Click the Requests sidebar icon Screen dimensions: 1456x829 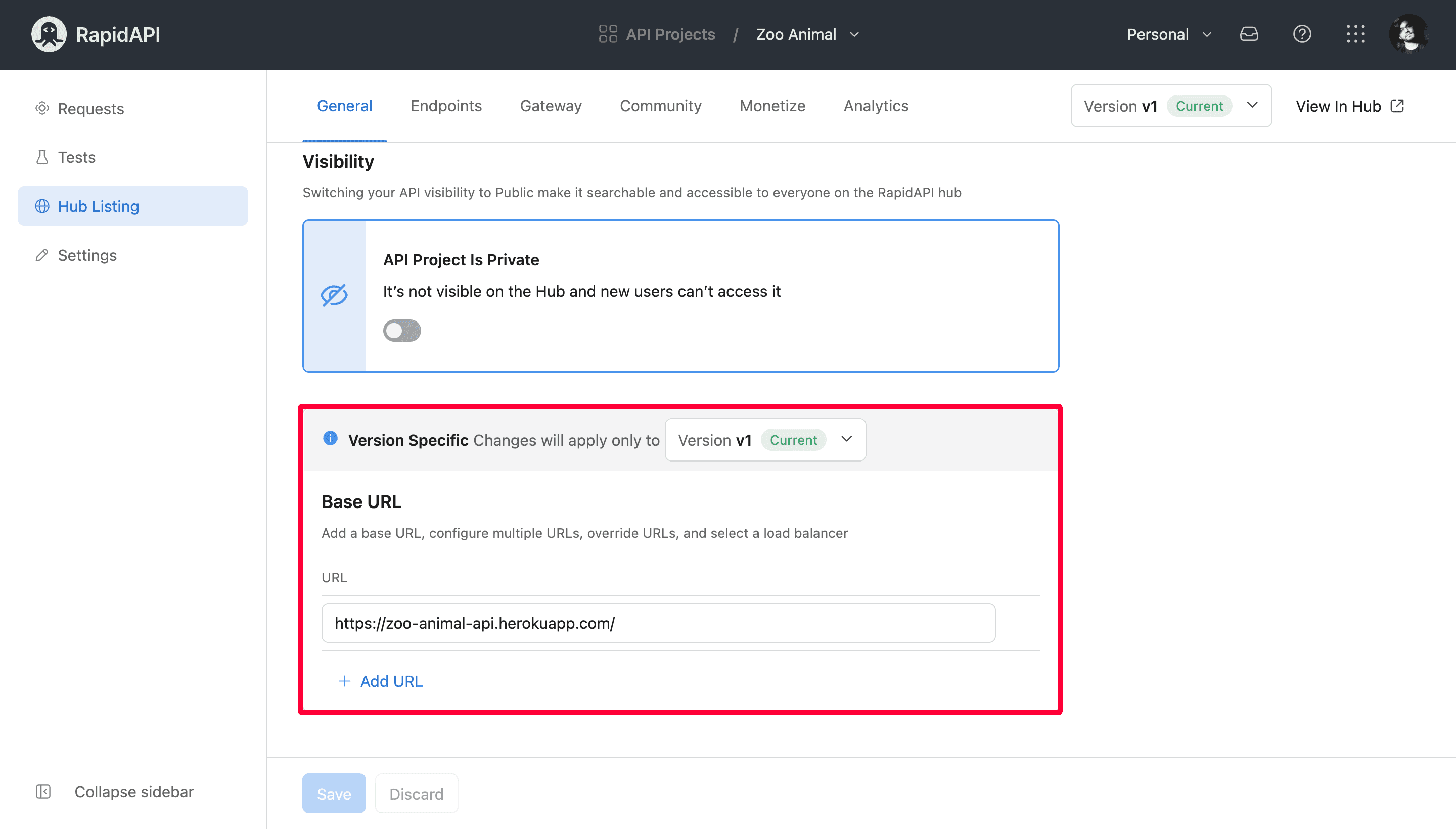[x=42, y=108]
